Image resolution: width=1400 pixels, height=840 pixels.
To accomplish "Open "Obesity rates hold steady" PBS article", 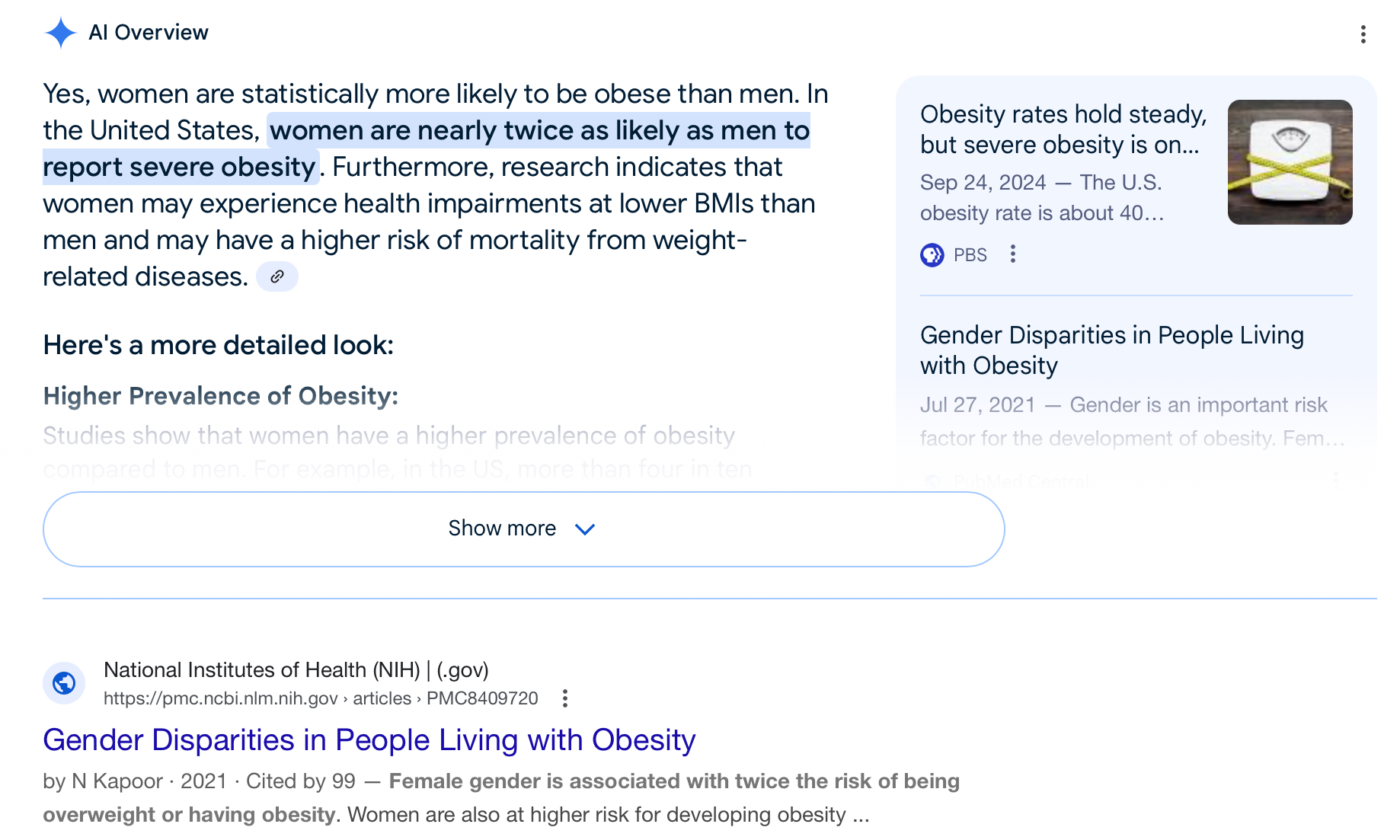I will click(x=1063, y=129).
